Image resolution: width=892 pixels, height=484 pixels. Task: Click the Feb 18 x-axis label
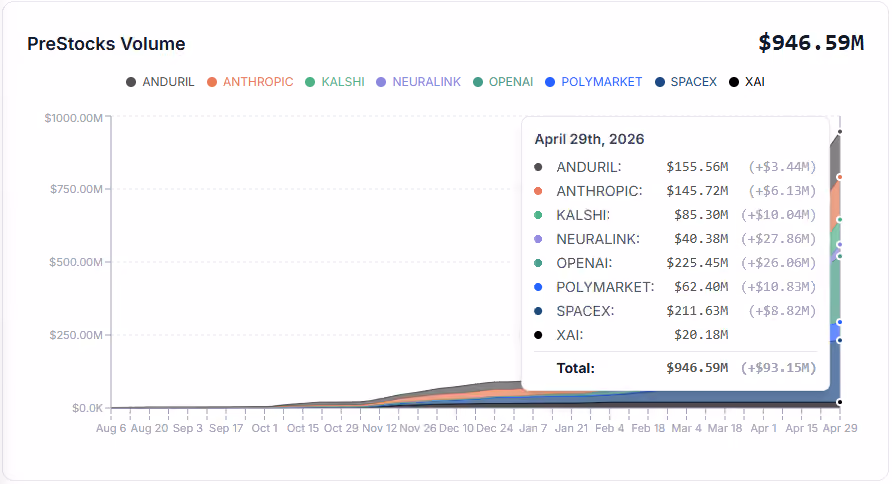pos(648,428)
